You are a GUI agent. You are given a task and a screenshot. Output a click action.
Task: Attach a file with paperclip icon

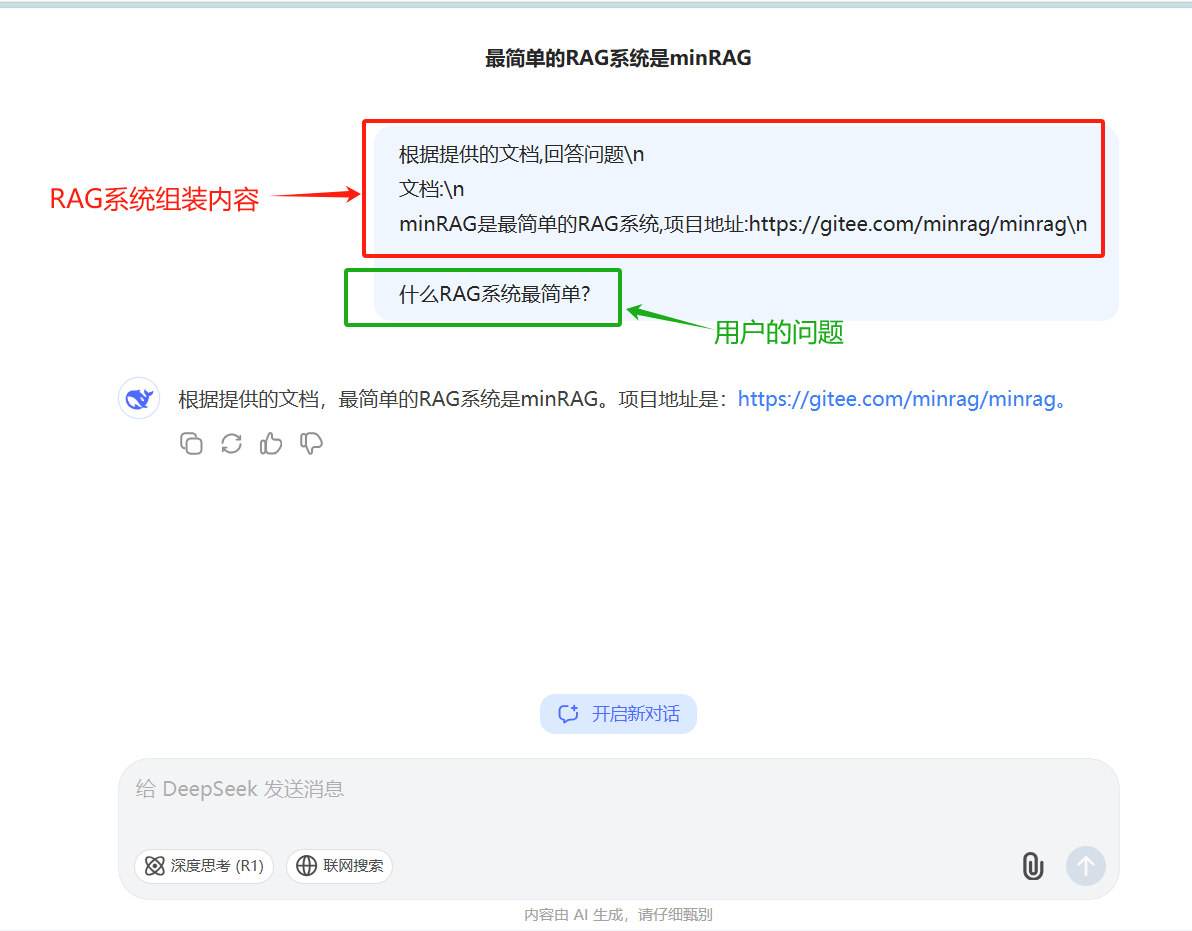click(1032, 866)
